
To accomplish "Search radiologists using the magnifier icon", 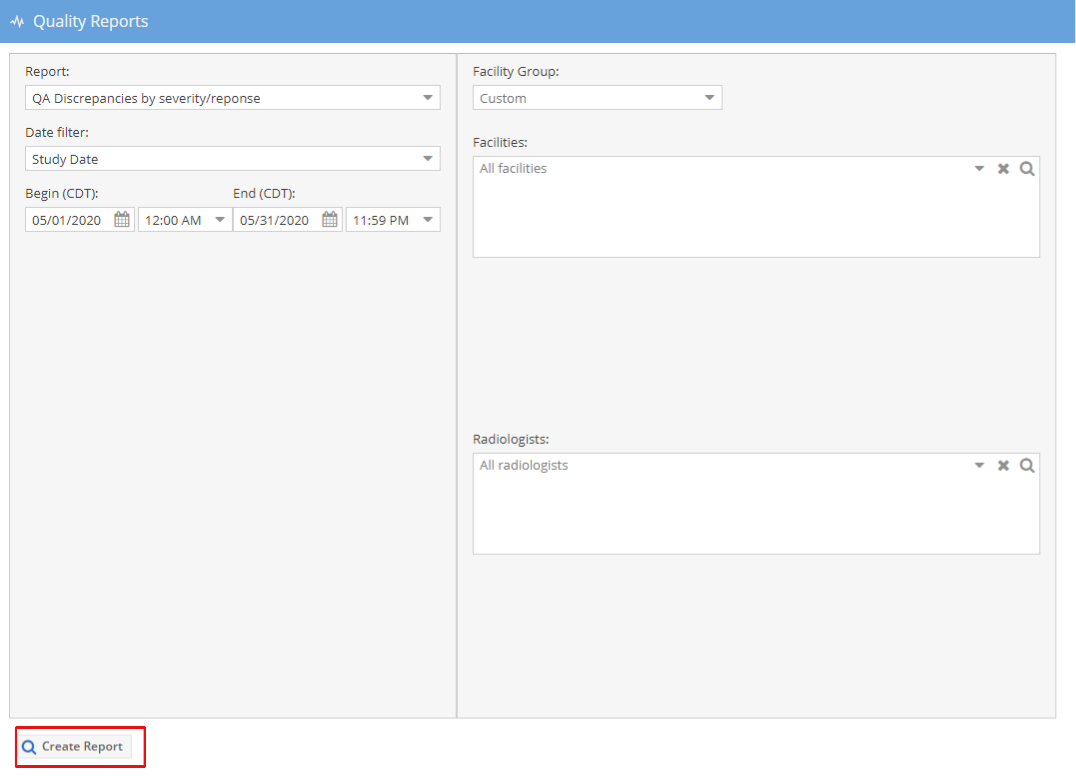I will 1027,466.
